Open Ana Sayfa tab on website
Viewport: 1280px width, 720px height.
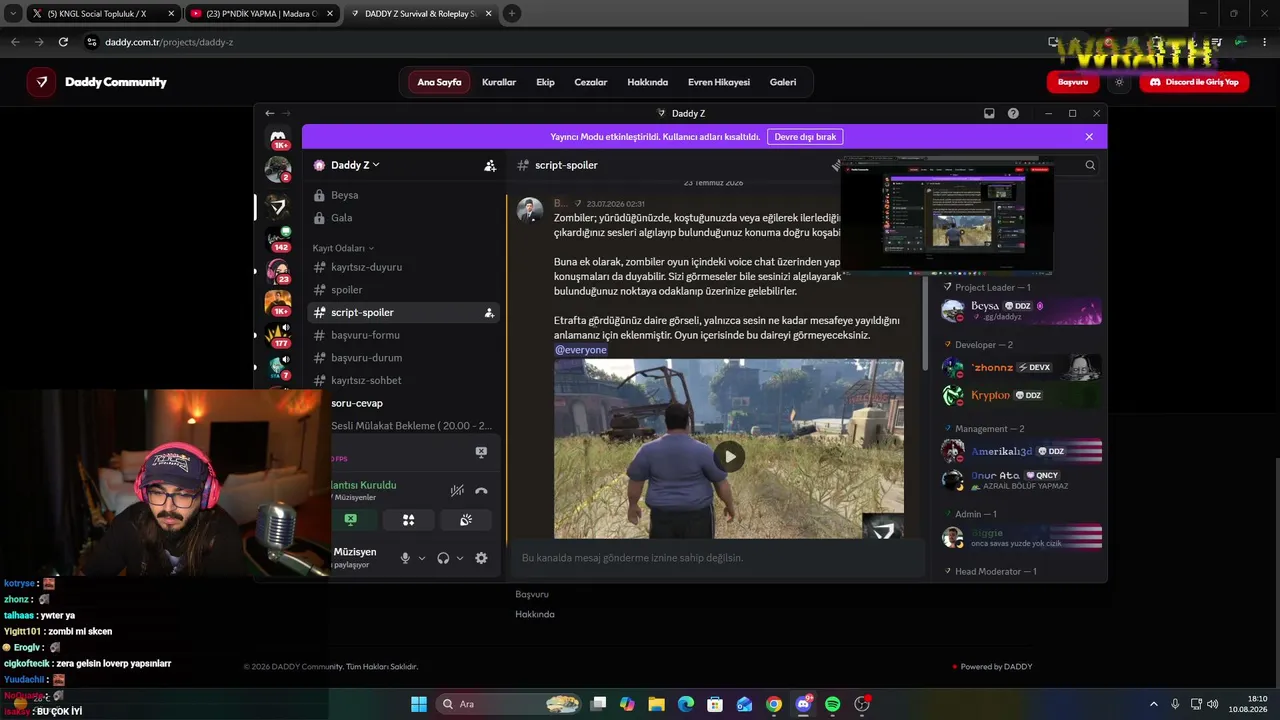click(439, 82)
